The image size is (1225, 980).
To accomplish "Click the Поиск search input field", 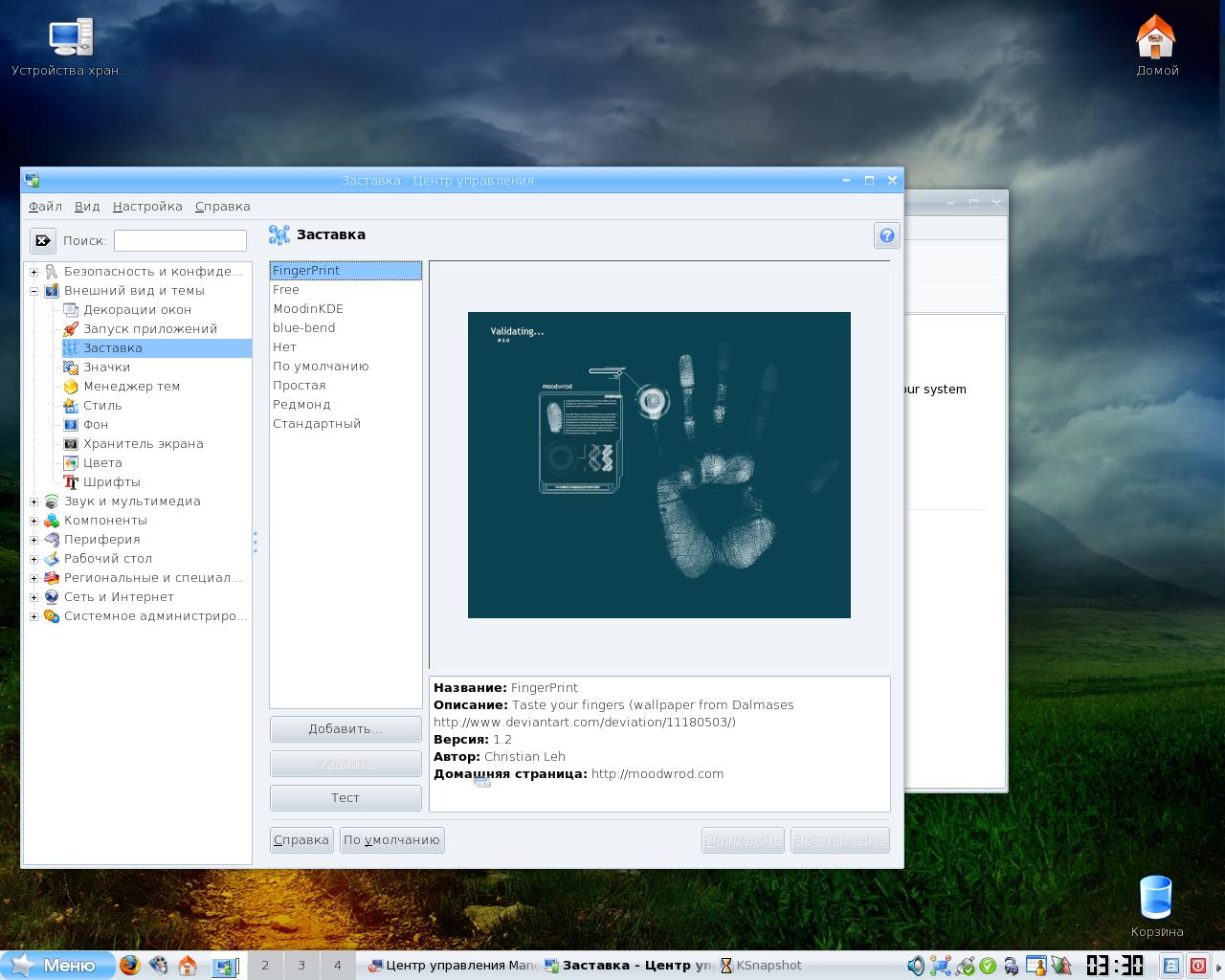I will 180,241.
